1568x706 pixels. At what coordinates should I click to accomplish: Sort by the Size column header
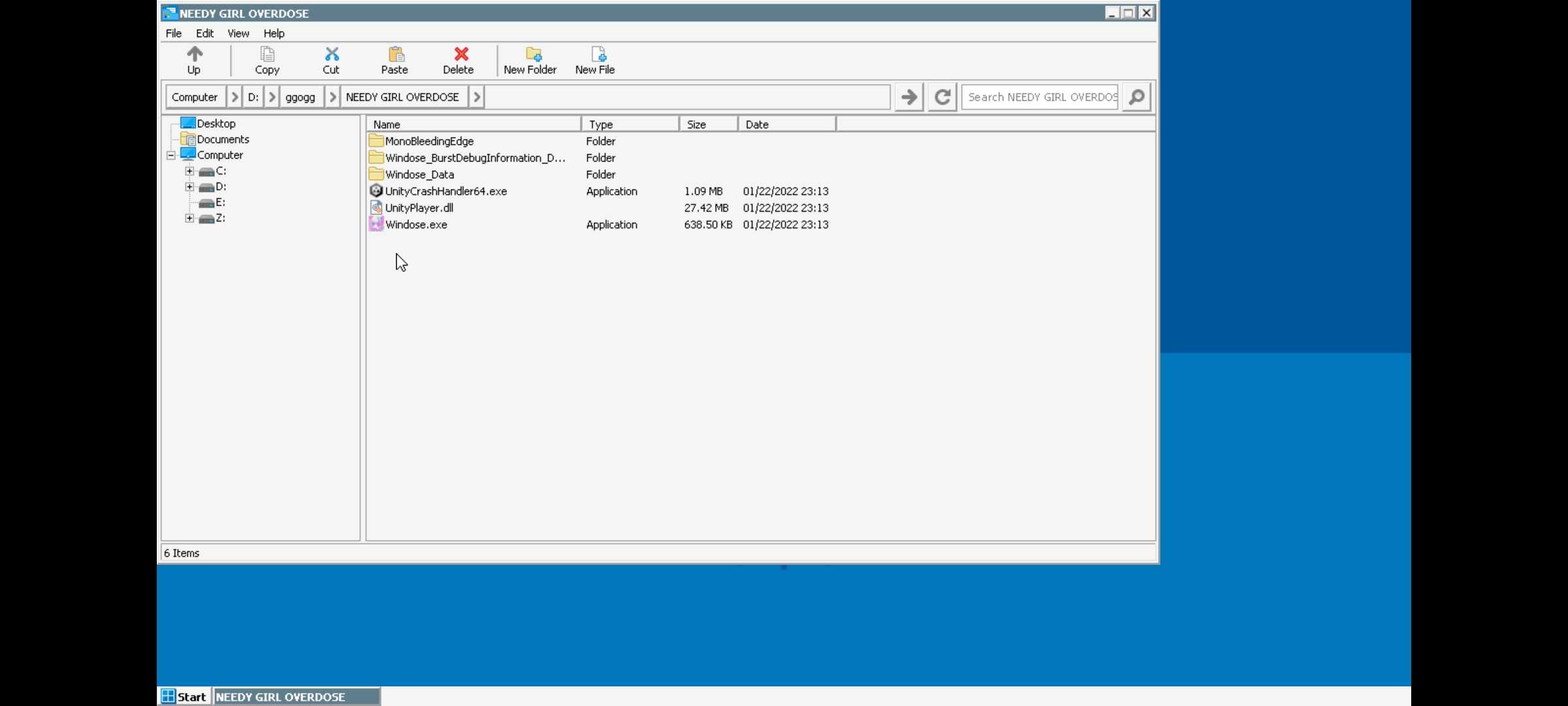point(709,124)
